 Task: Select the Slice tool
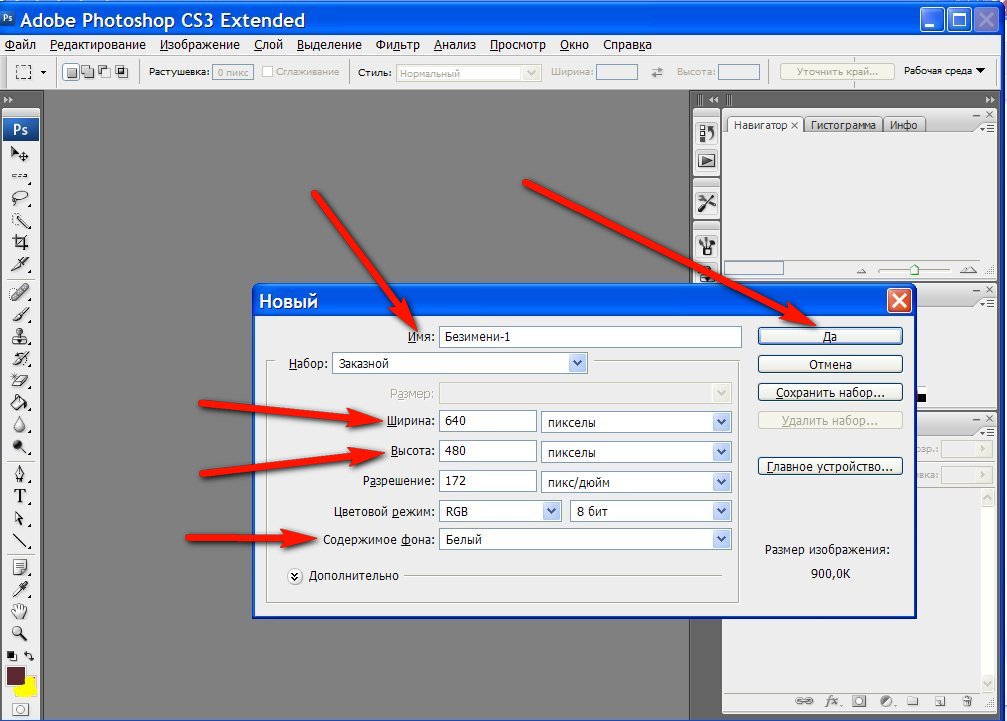coord(20,264)
